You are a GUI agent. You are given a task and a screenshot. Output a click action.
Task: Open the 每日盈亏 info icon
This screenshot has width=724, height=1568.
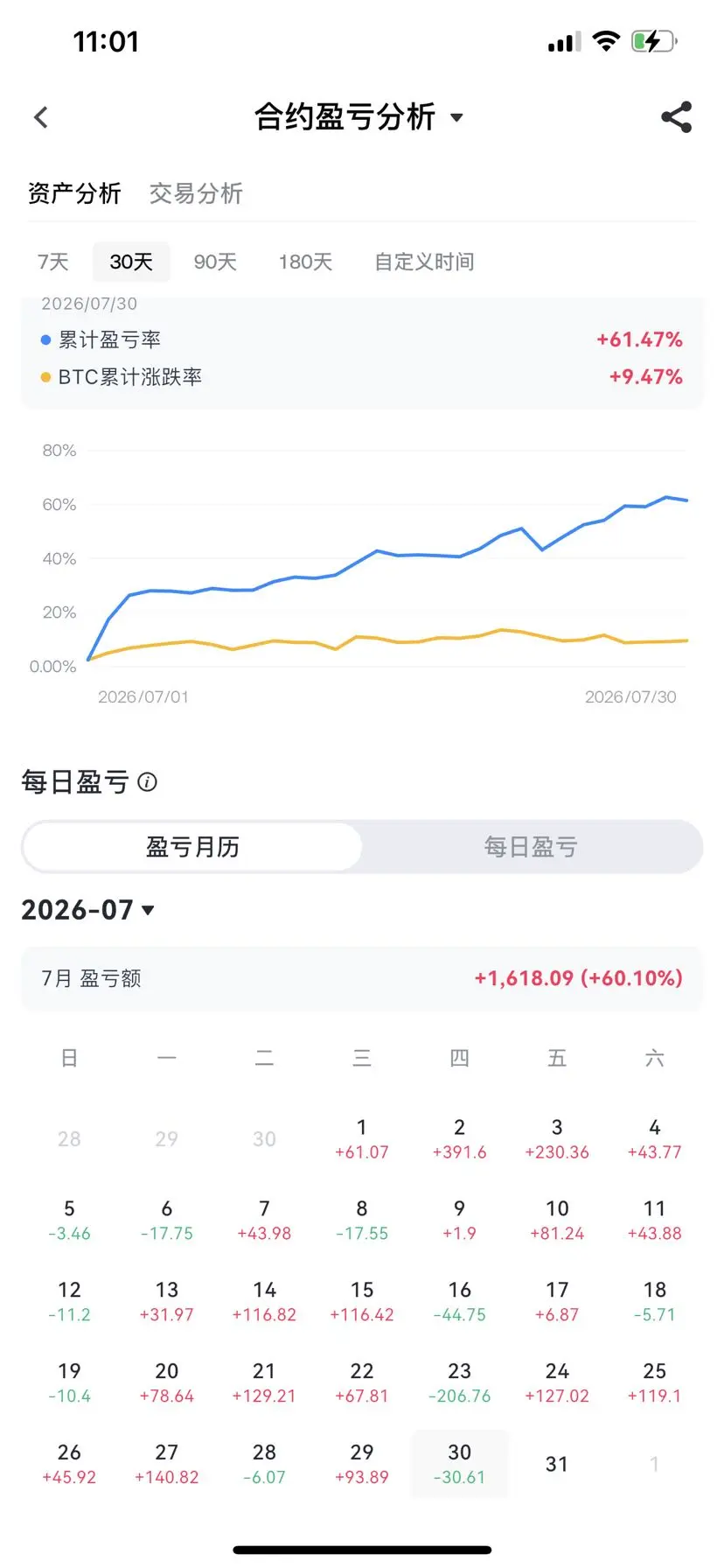(148, 782)
